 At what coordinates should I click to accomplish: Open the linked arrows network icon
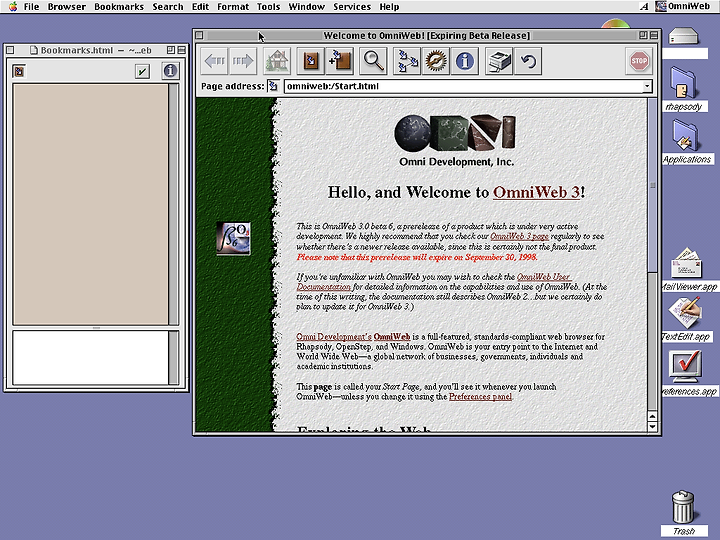click(x=407, y=61)
